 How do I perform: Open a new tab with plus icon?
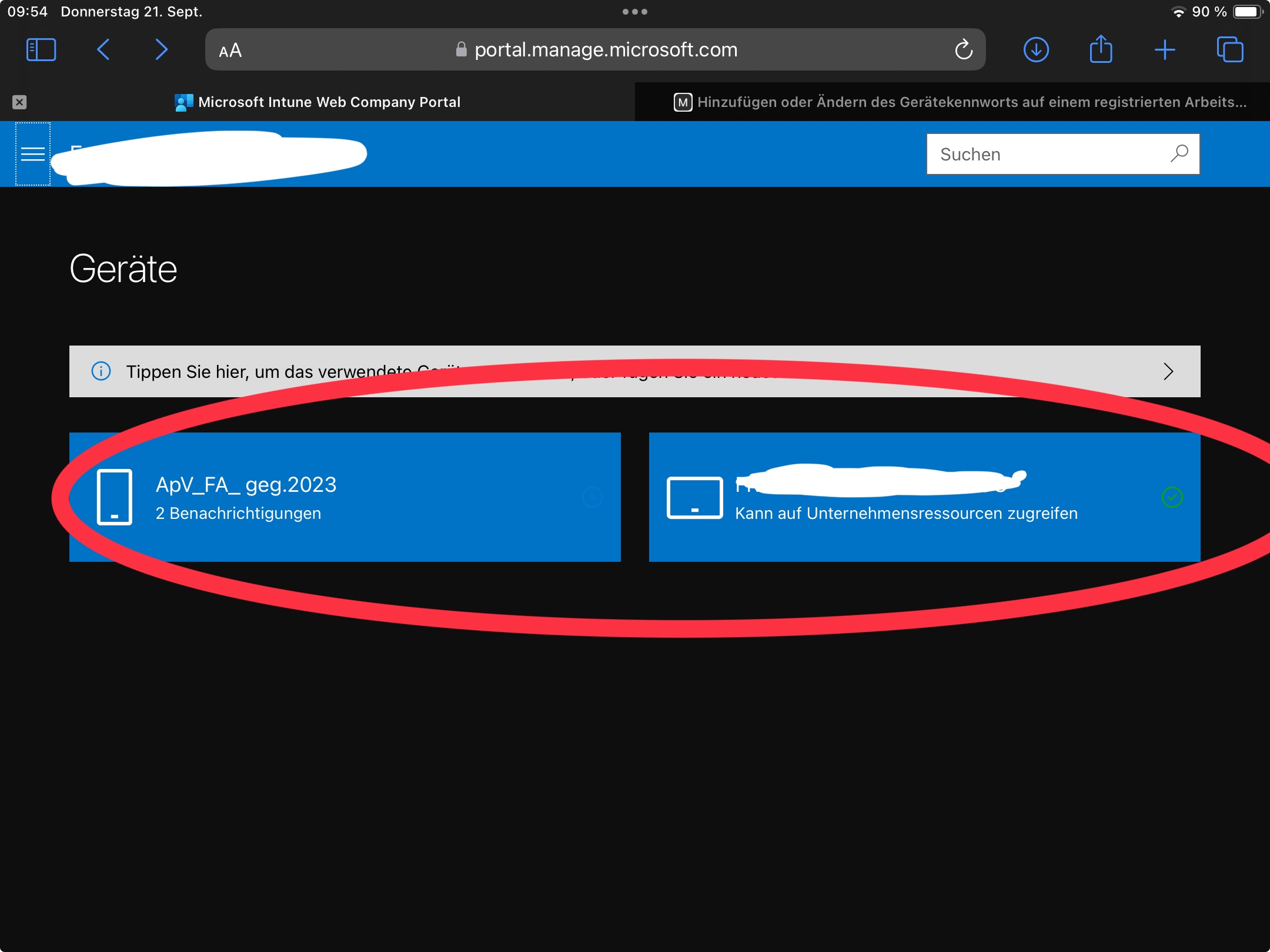(x=1165, y=50)
